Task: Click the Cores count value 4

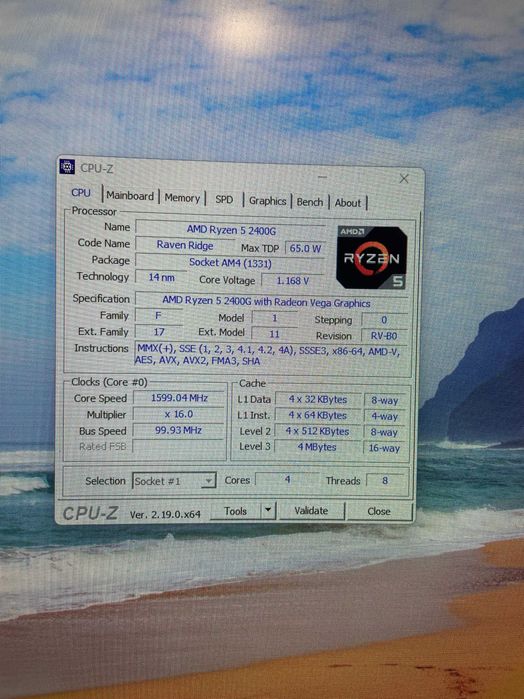Action: pyautogui.click(x=287, y=480)
